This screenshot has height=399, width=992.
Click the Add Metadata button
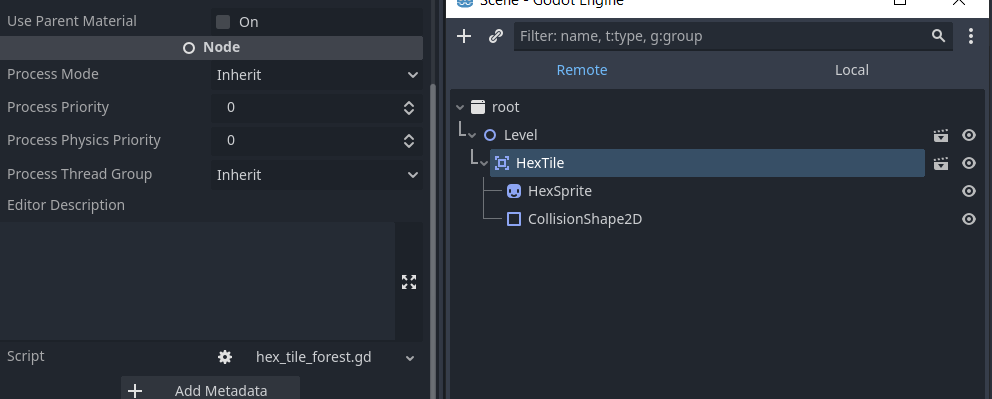click(x=210, y=390)
